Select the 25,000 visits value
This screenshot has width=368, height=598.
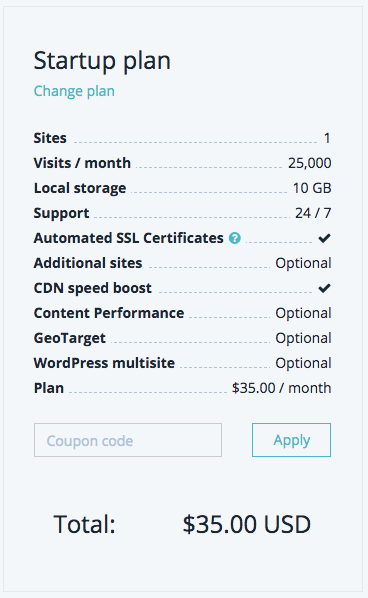[x=309, y=163]
